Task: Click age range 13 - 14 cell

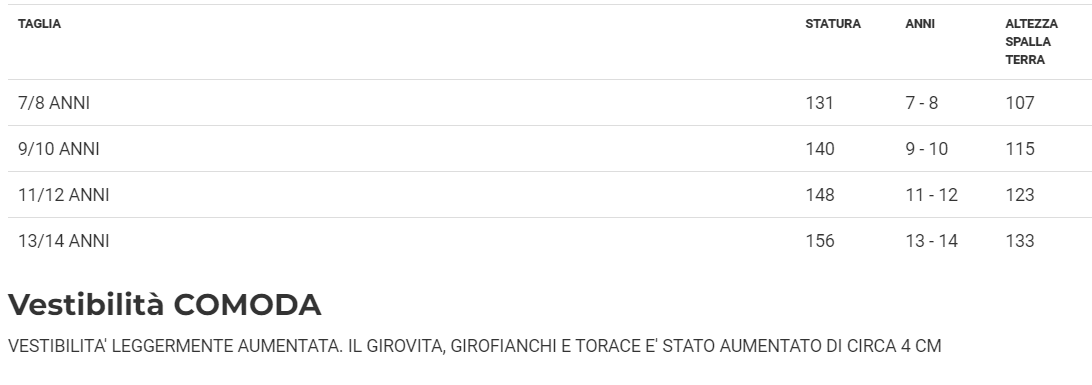Action: click(931, 241)
